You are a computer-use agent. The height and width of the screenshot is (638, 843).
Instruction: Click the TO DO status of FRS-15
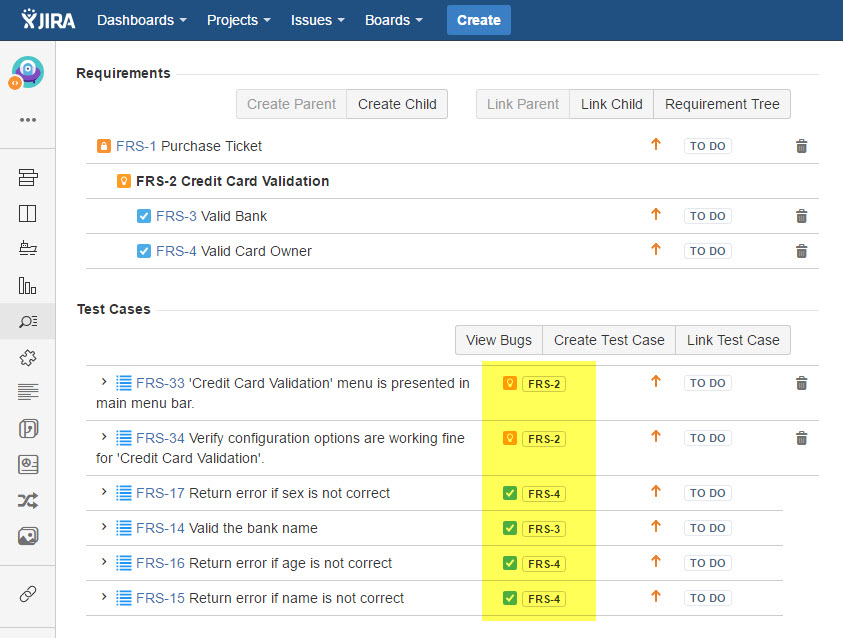point(707,598)
